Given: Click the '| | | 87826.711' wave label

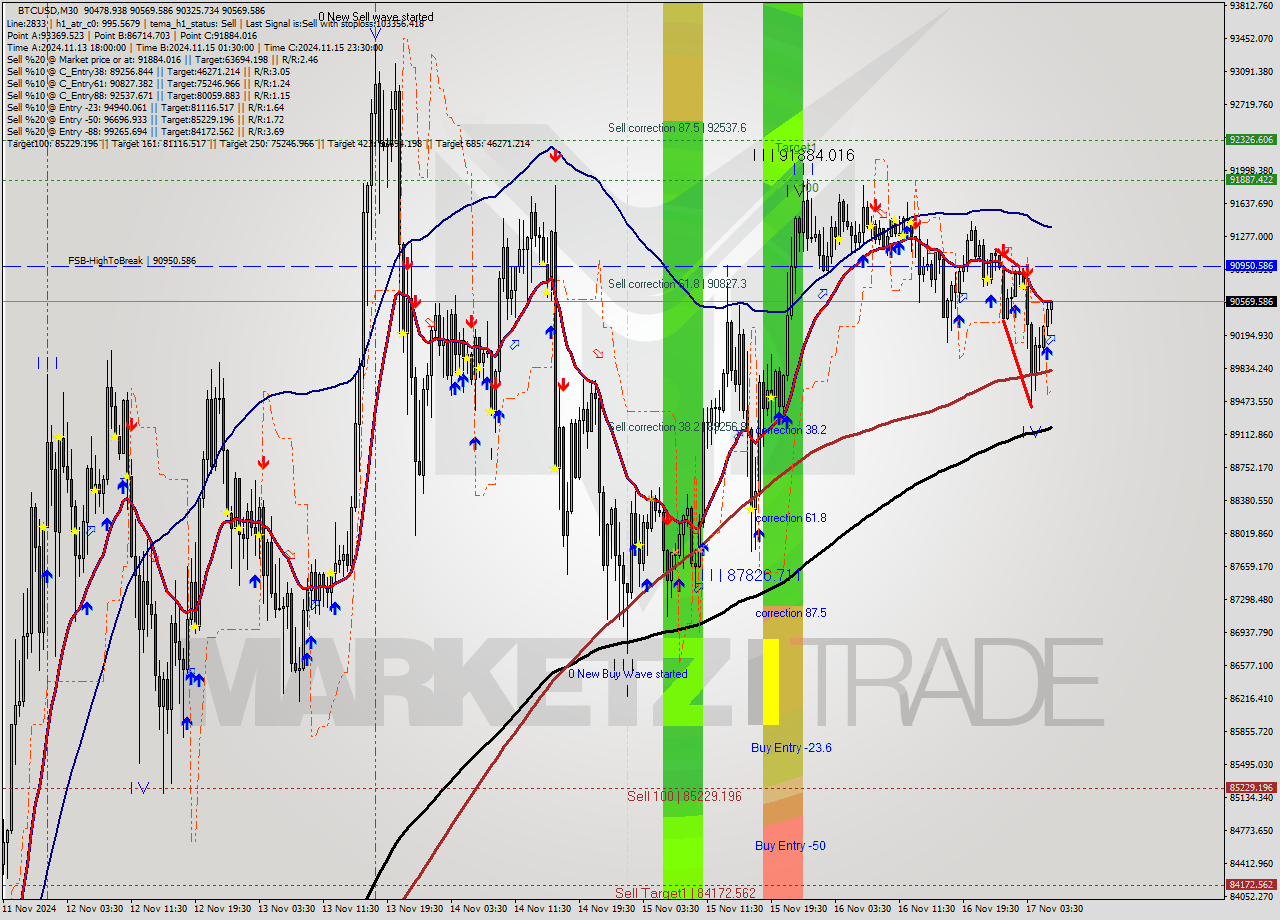Looking at the screenshot, I should click(750, 575).
